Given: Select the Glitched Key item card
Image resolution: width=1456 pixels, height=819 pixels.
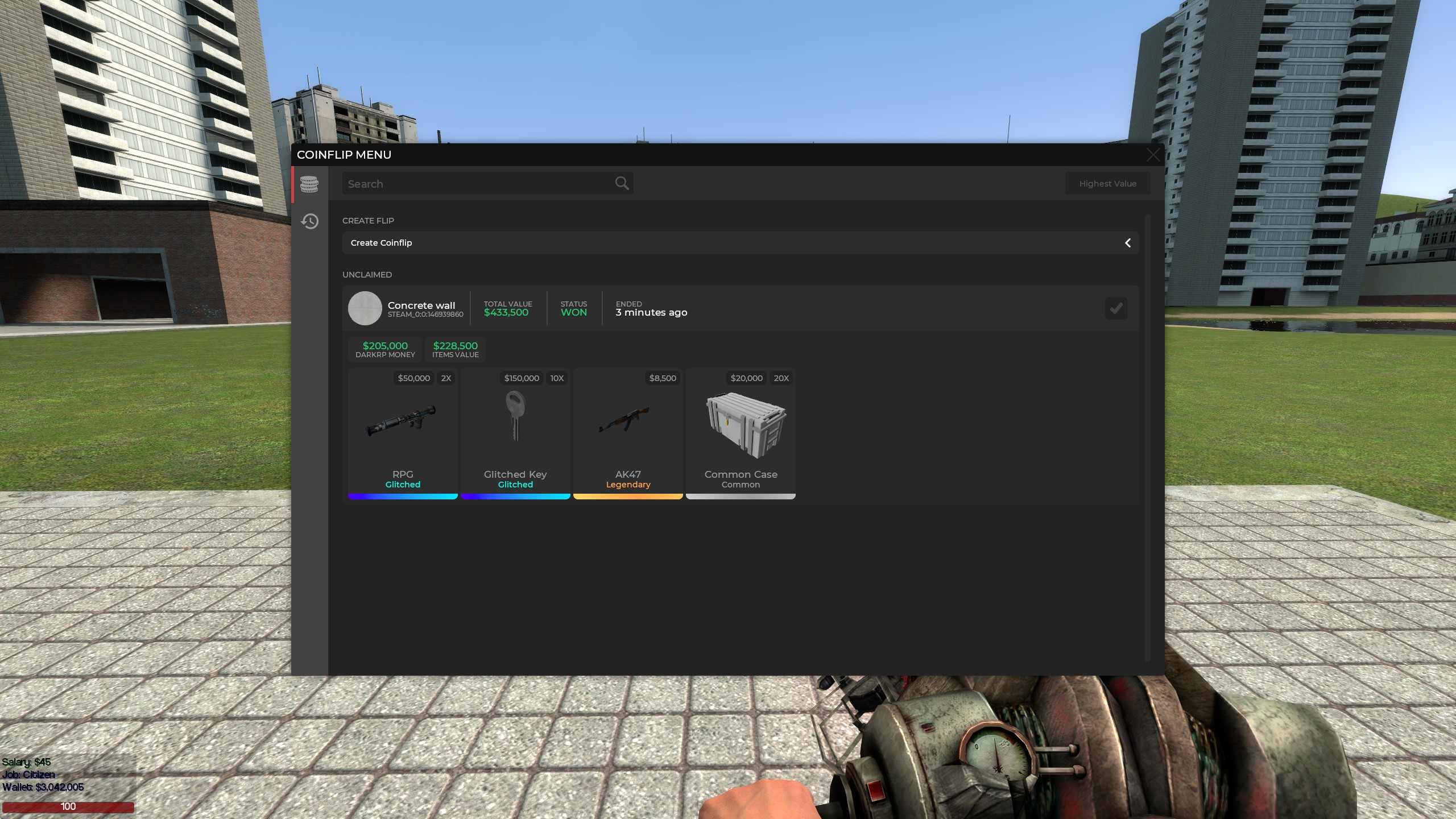Looking at the screenshot, I should pyautogui.click(x=515, y=433).
